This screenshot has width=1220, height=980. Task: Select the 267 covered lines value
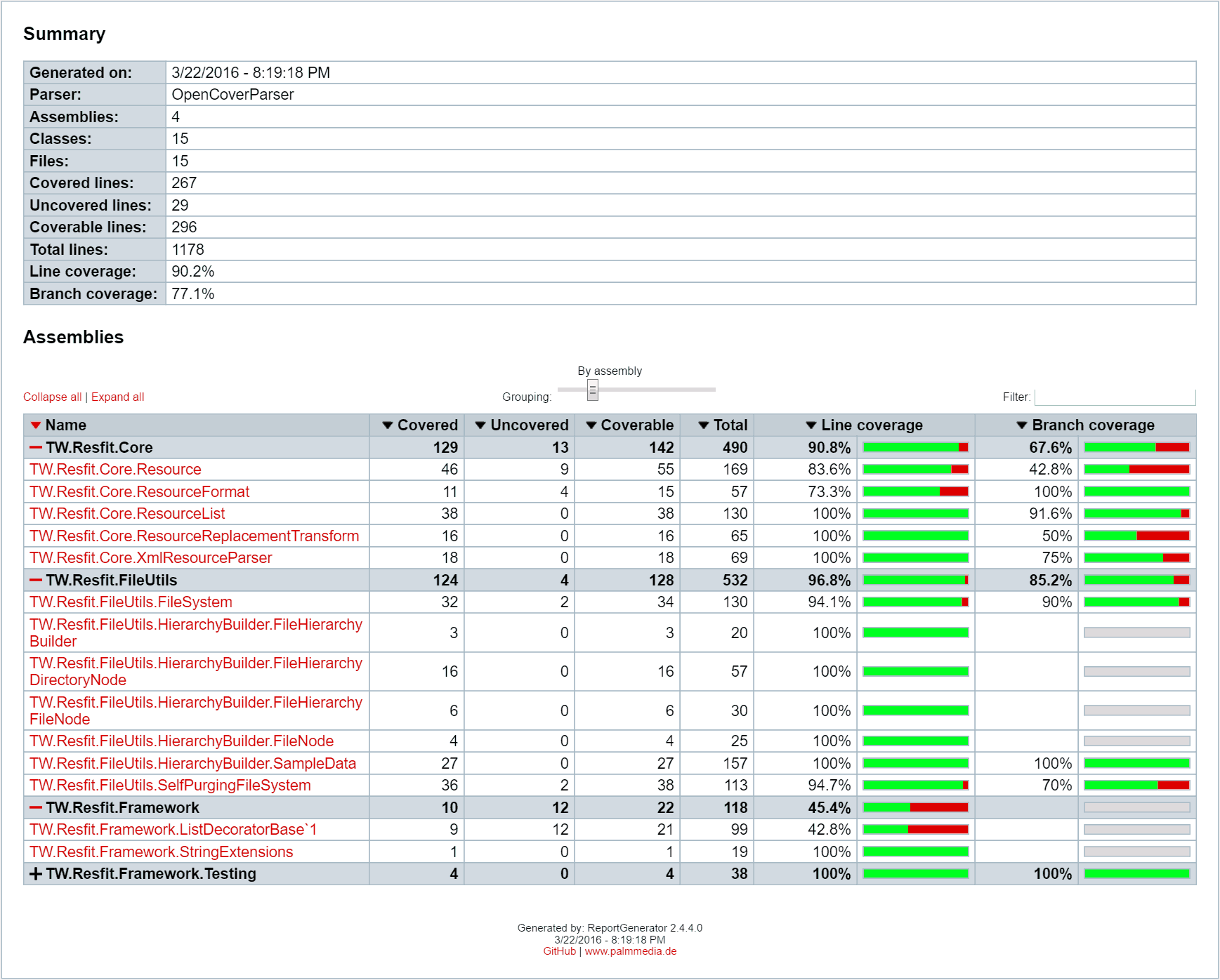184,183
